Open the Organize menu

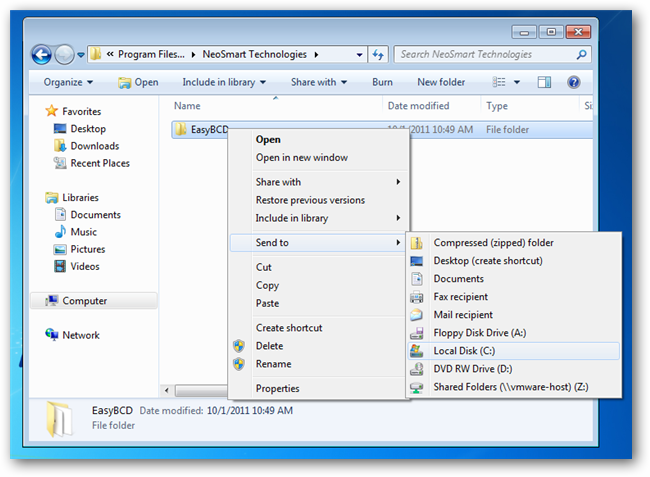coord(68,82)
